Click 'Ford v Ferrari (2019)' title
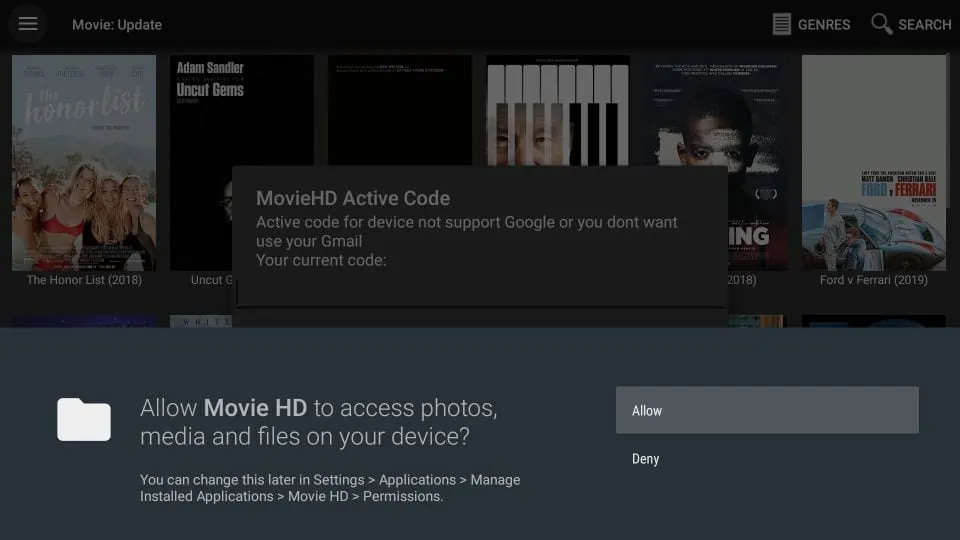Viewport: 960px width, 540px height. [874, 280]
